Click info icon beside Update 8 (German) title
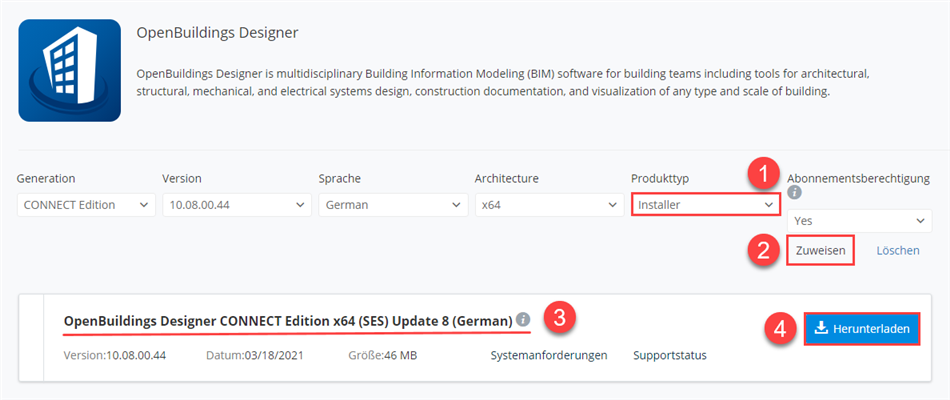The width and height of the screenshot is (950, 400). (523, 319)
